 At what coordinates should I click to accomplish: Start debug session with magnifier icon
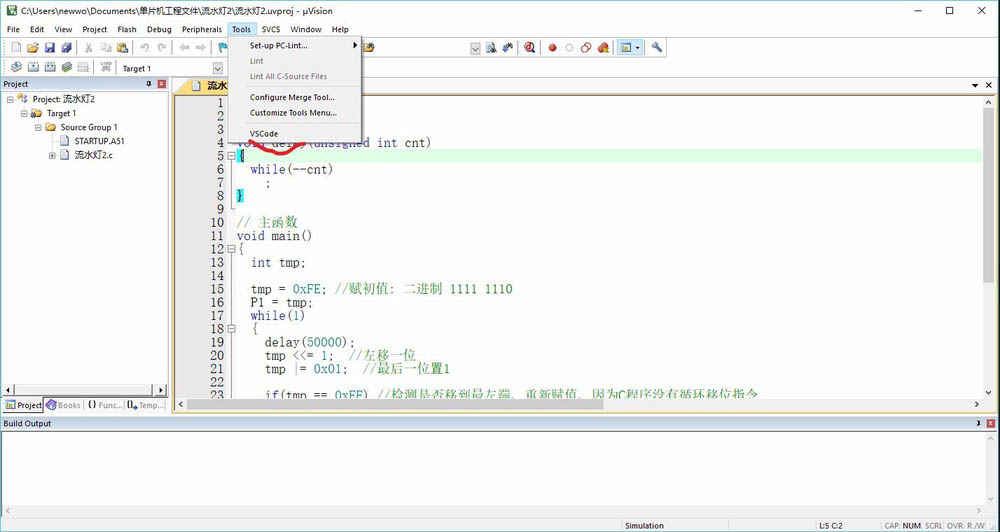(x=529, y=48)
